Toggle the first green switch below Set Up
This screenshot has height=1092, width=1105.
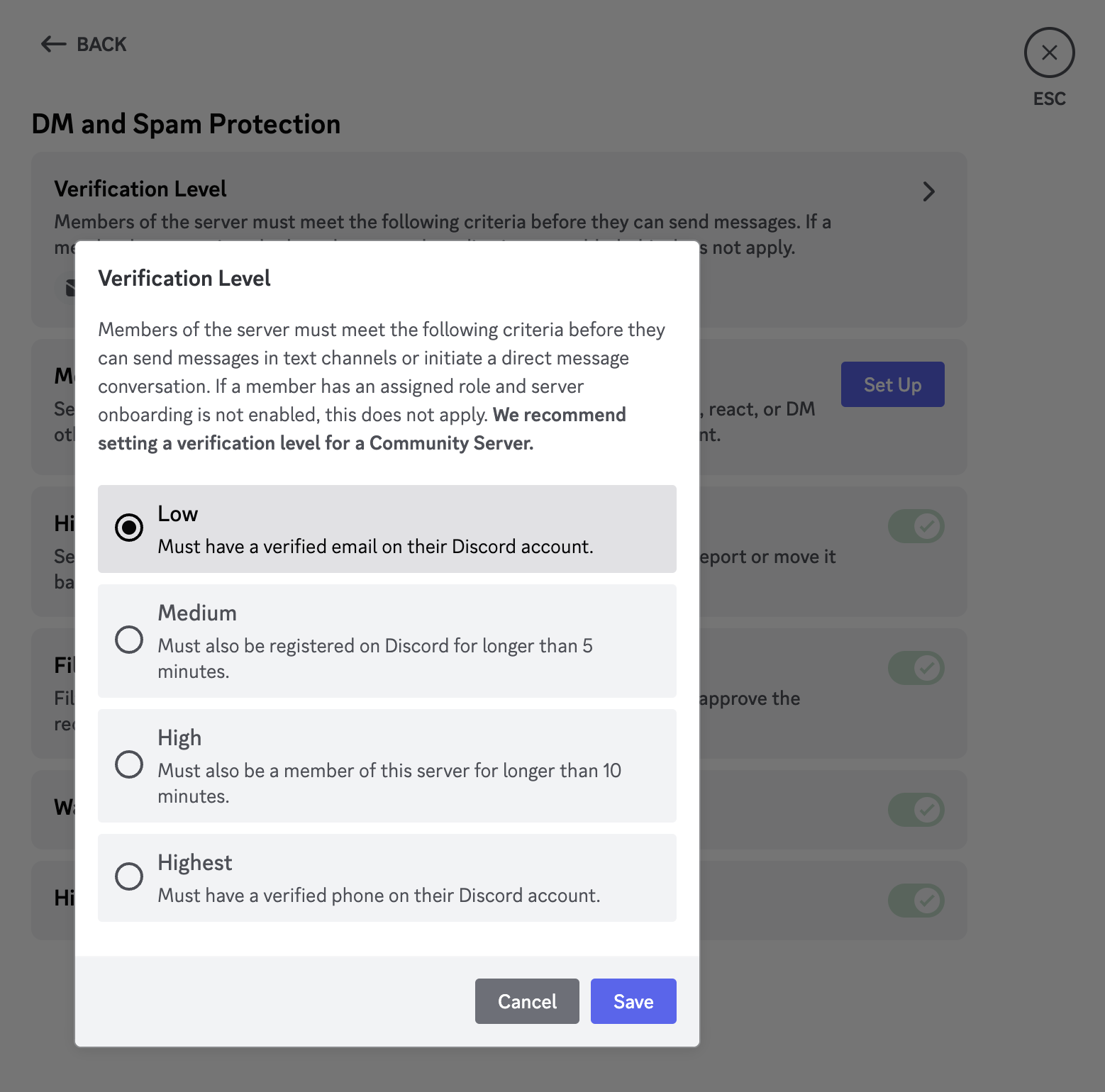pyautogui.click(x=916, y=526)
